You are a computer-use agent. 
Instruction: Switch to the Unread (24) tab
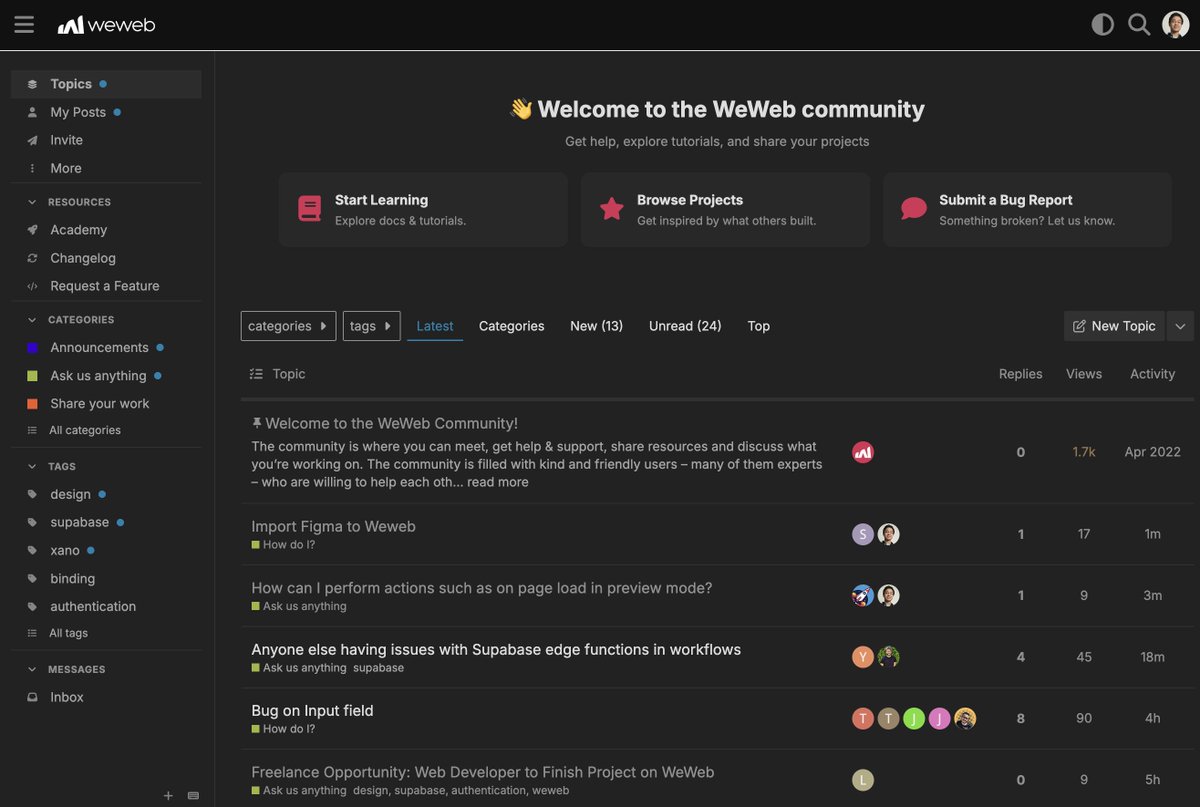pos(685,326)
